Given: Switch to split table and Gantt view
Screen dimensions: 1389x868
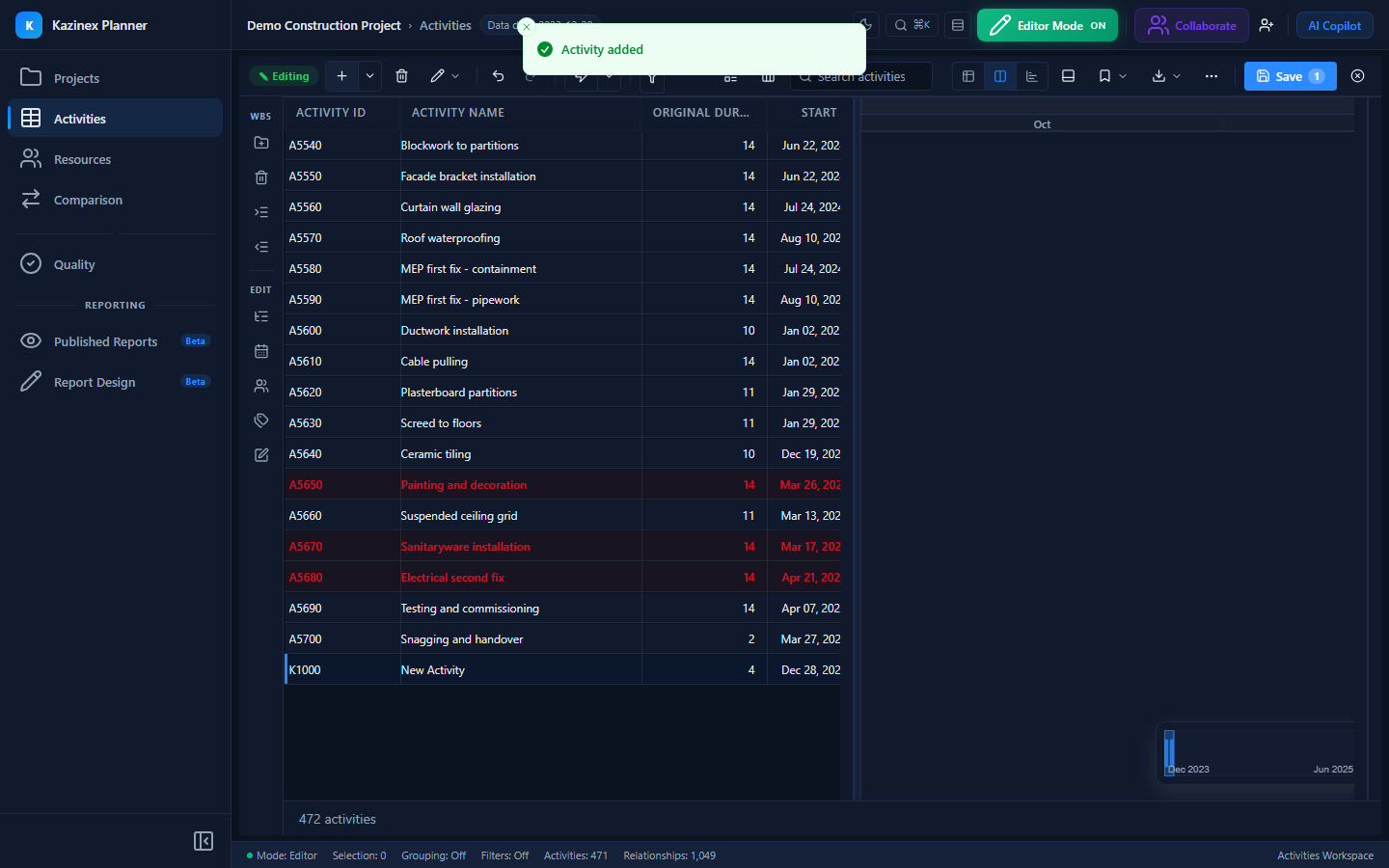Looking at the screenshot, I should [x=1000, y=76].
